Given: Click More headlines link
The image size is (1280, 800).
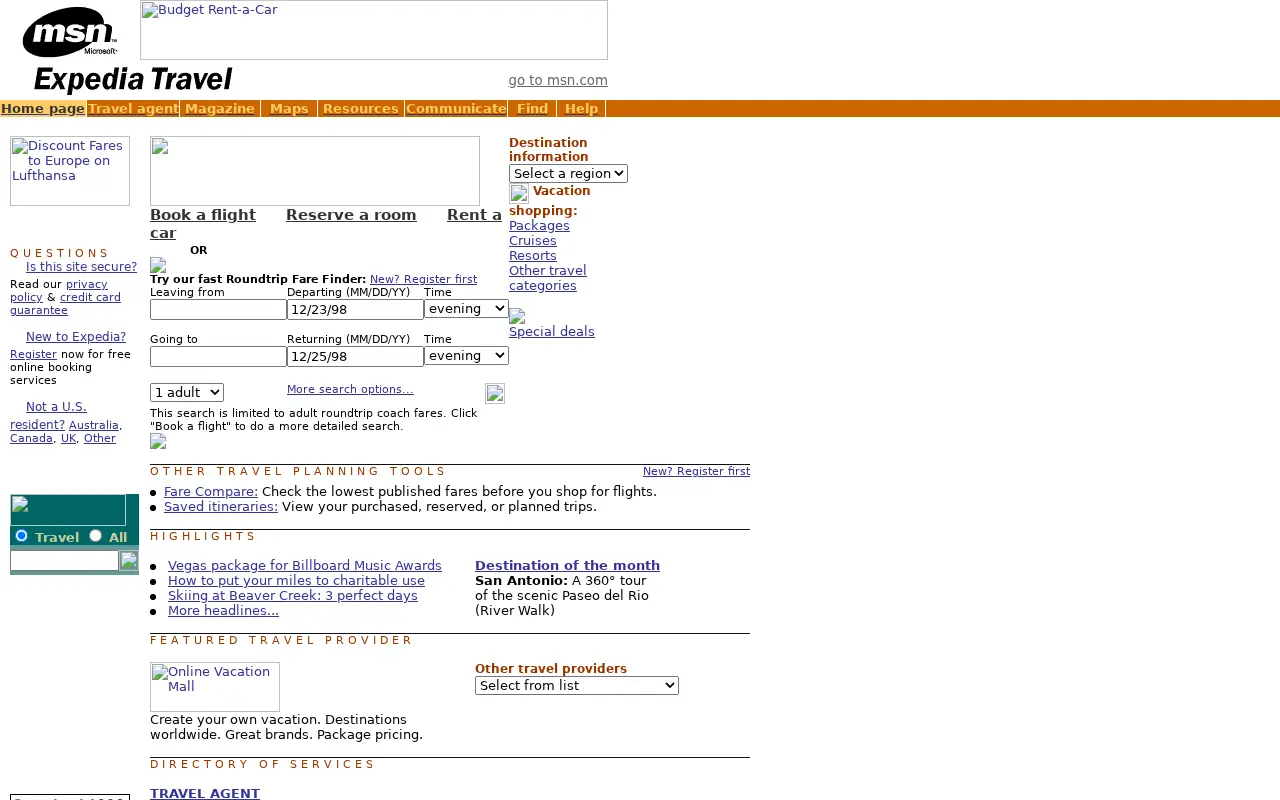Looking at the screenshot, I should (x=223, y=611).
